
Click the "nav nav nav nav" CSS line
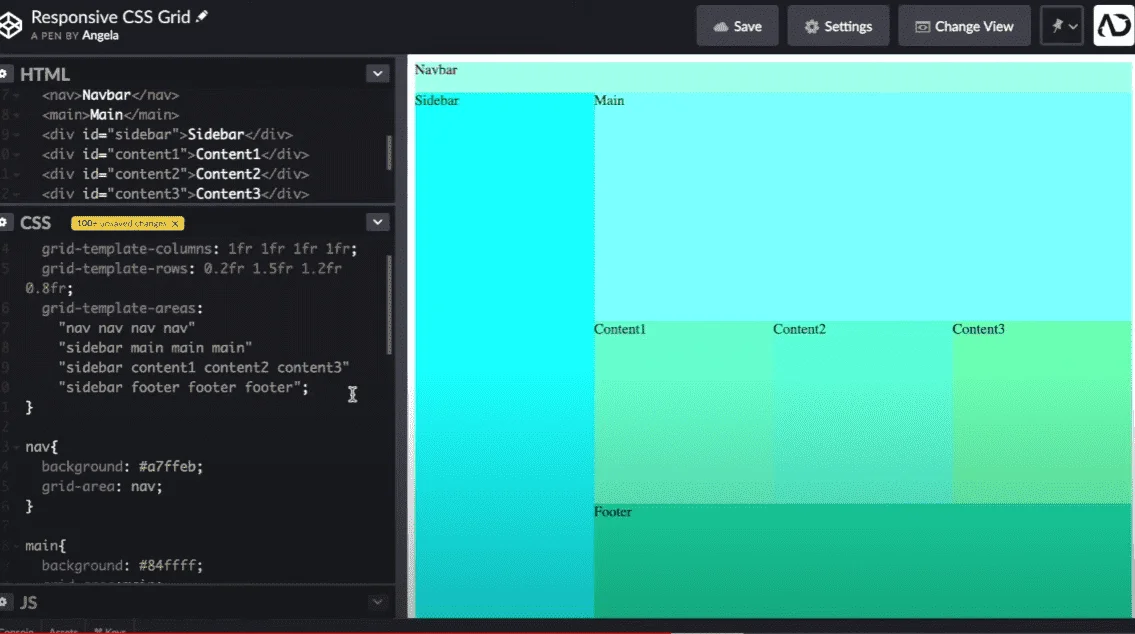[127, 328]
